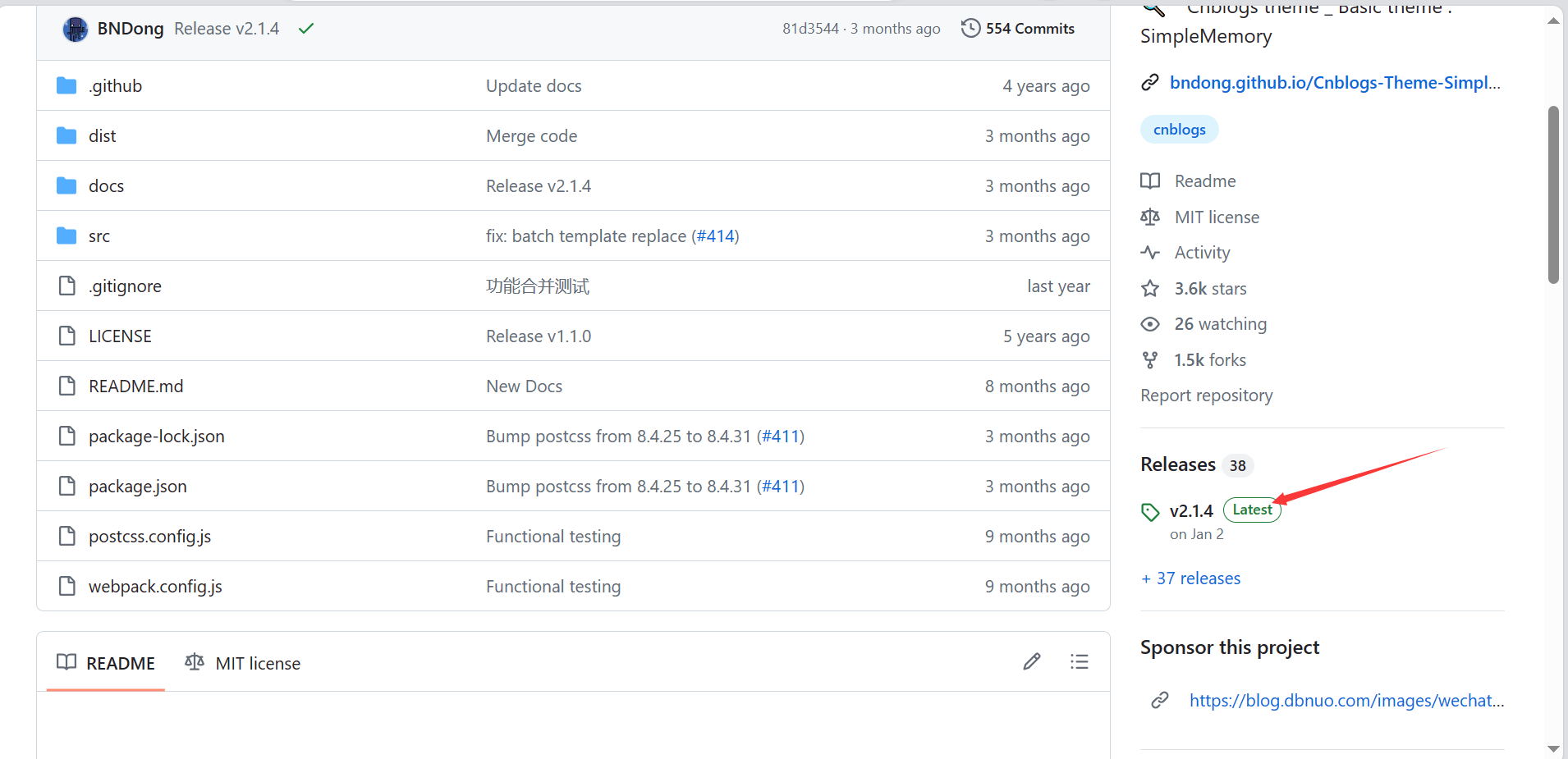
Task: Click the eye icon beside 26 watching
Action: point(1150,324)
